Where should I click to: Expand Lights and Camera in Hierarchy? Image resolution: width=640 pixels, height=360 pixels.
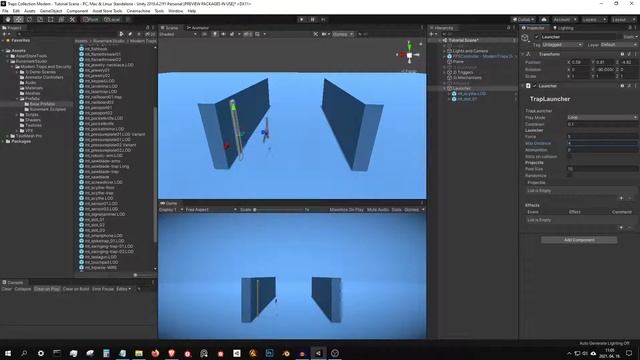(444, 51)
